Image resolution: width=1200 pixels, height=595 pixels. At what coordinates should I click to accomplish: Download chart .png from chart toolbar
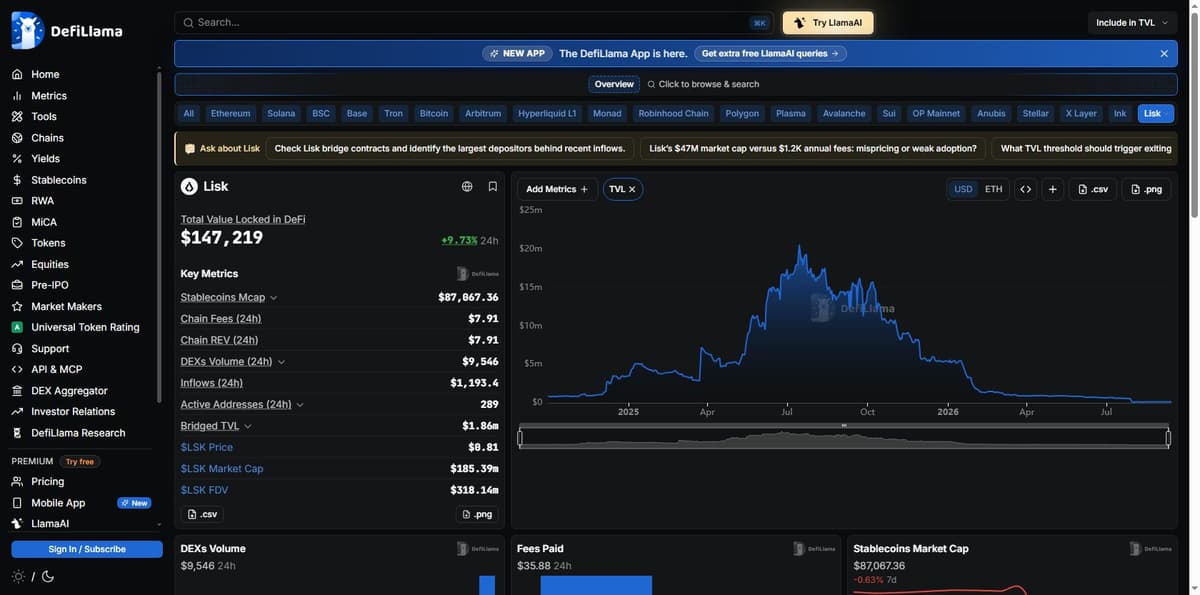coord(1146,189)
